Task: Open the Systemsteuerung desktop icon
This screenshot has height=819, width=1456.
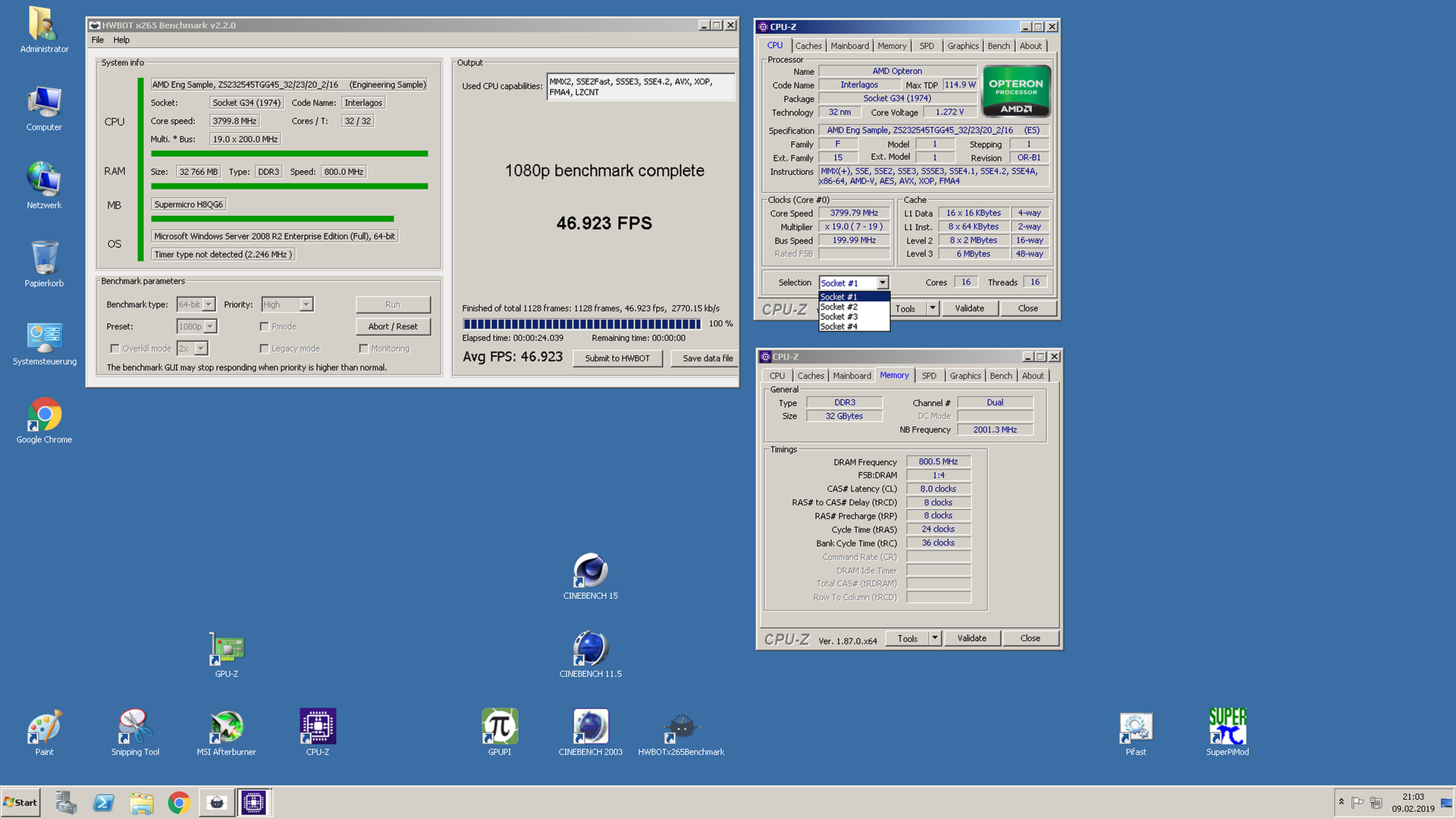Action: coord(44,343)
